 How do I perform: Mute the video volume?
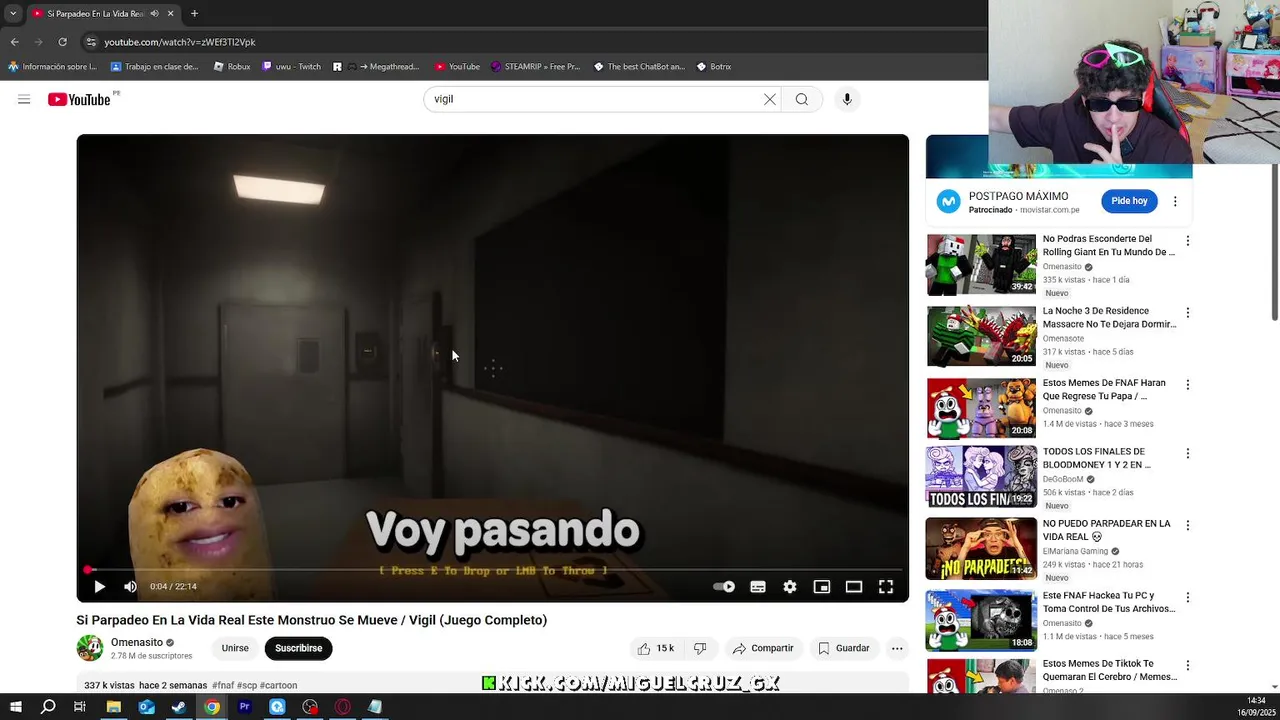pyautogui.click(x=130, y=587)
